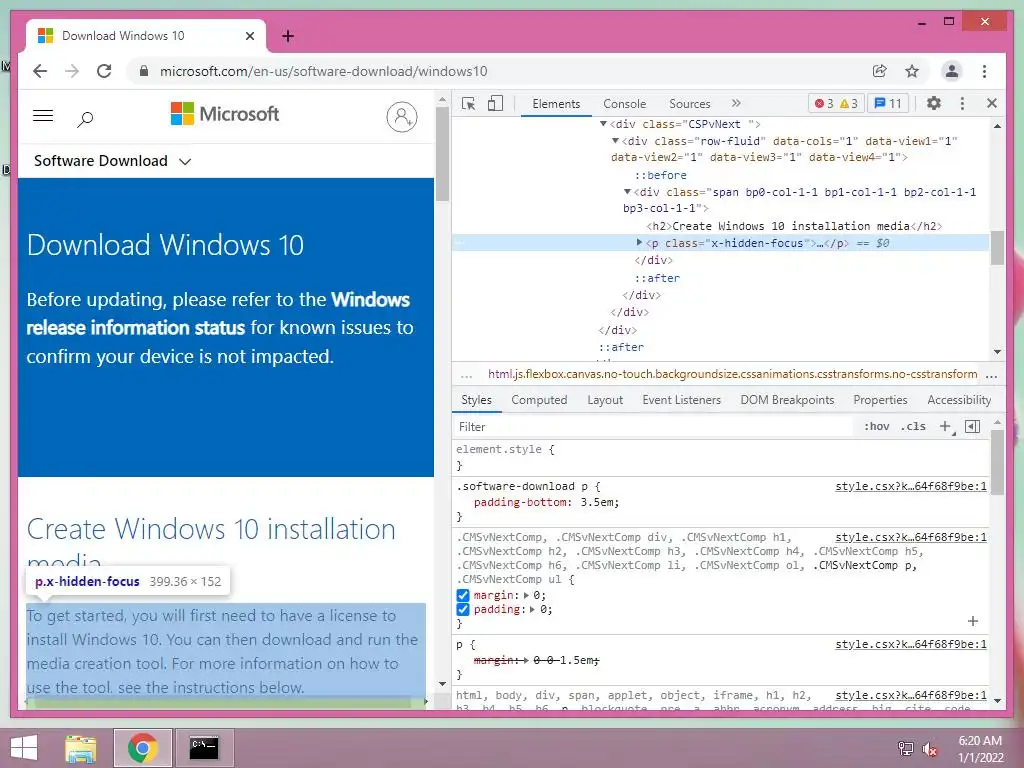The width and height of the screenshot is (1024, 768).
Task: Open the Layout tab
Action: click(605, 400)
